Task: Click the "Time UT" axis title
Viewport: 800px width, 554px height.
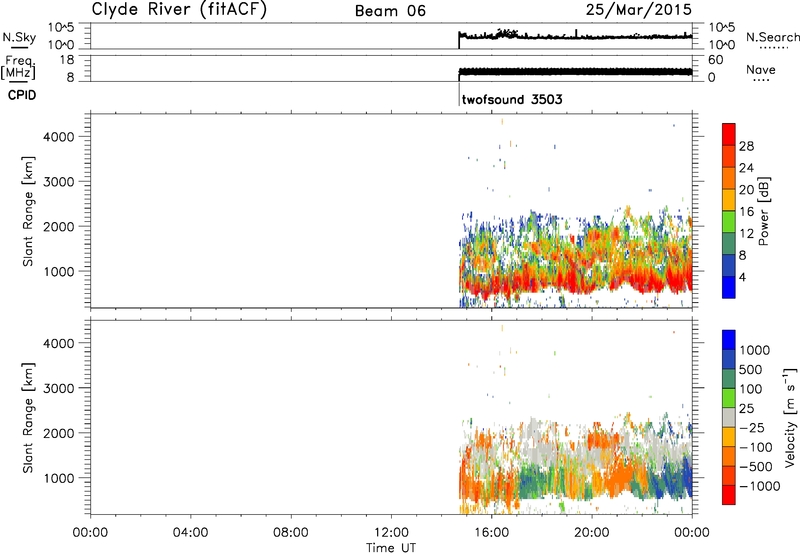Action: [391, 548]
